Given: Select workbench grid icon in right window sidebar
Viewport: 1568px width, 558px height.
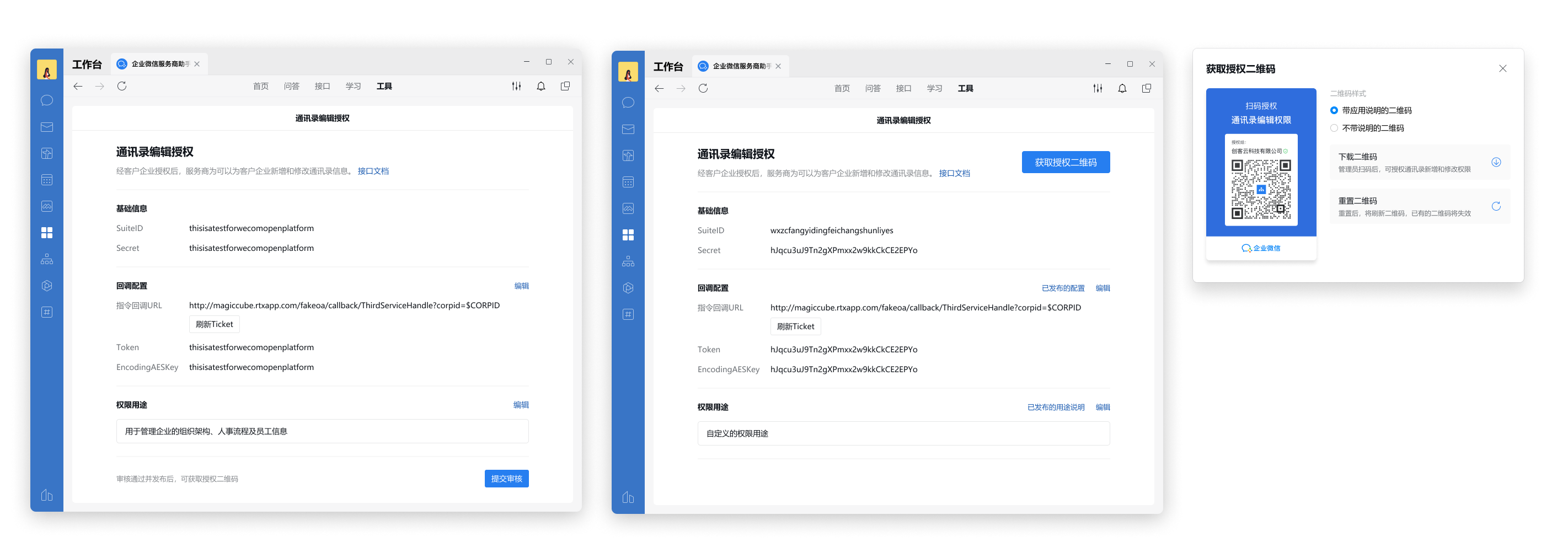Looking at the screenshot, I should [x=628, y=235].
